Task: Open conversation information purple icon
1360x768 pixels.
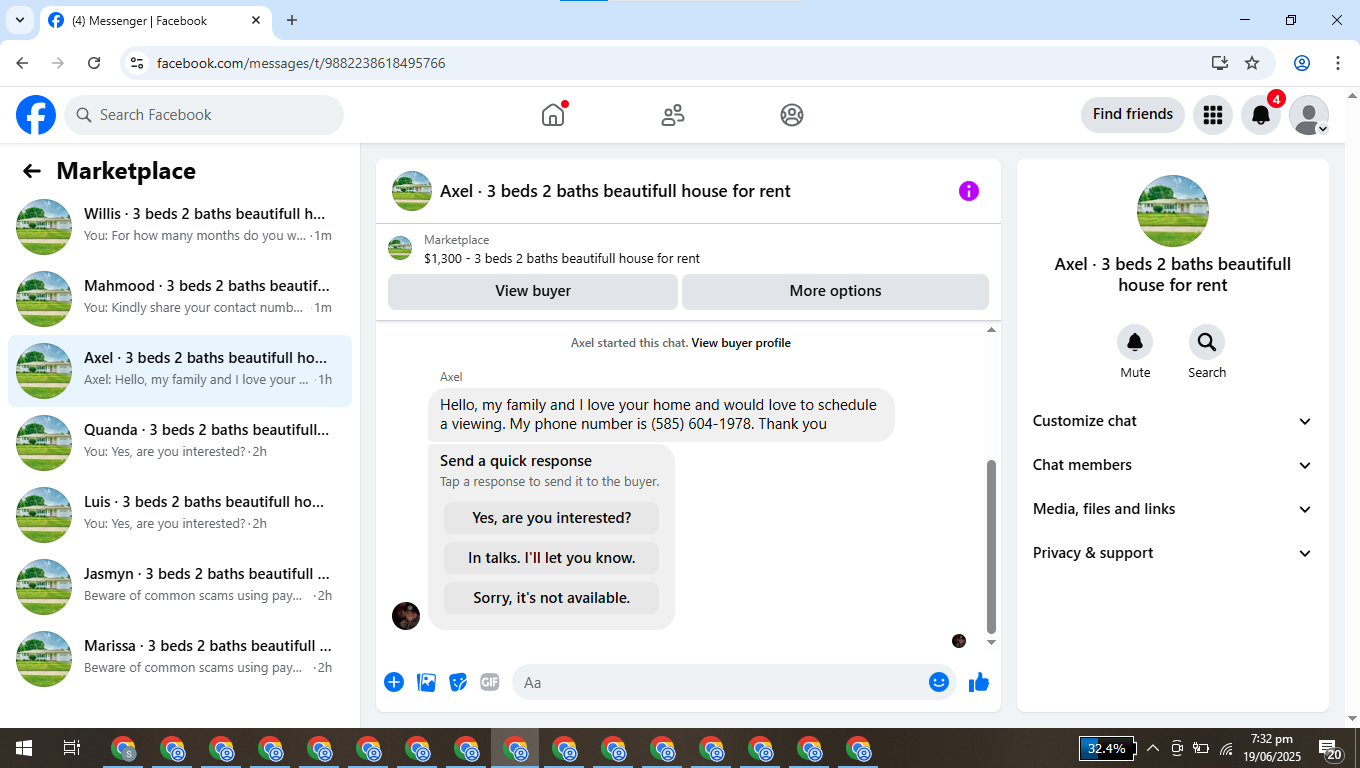Action: (x=969, y=191)
